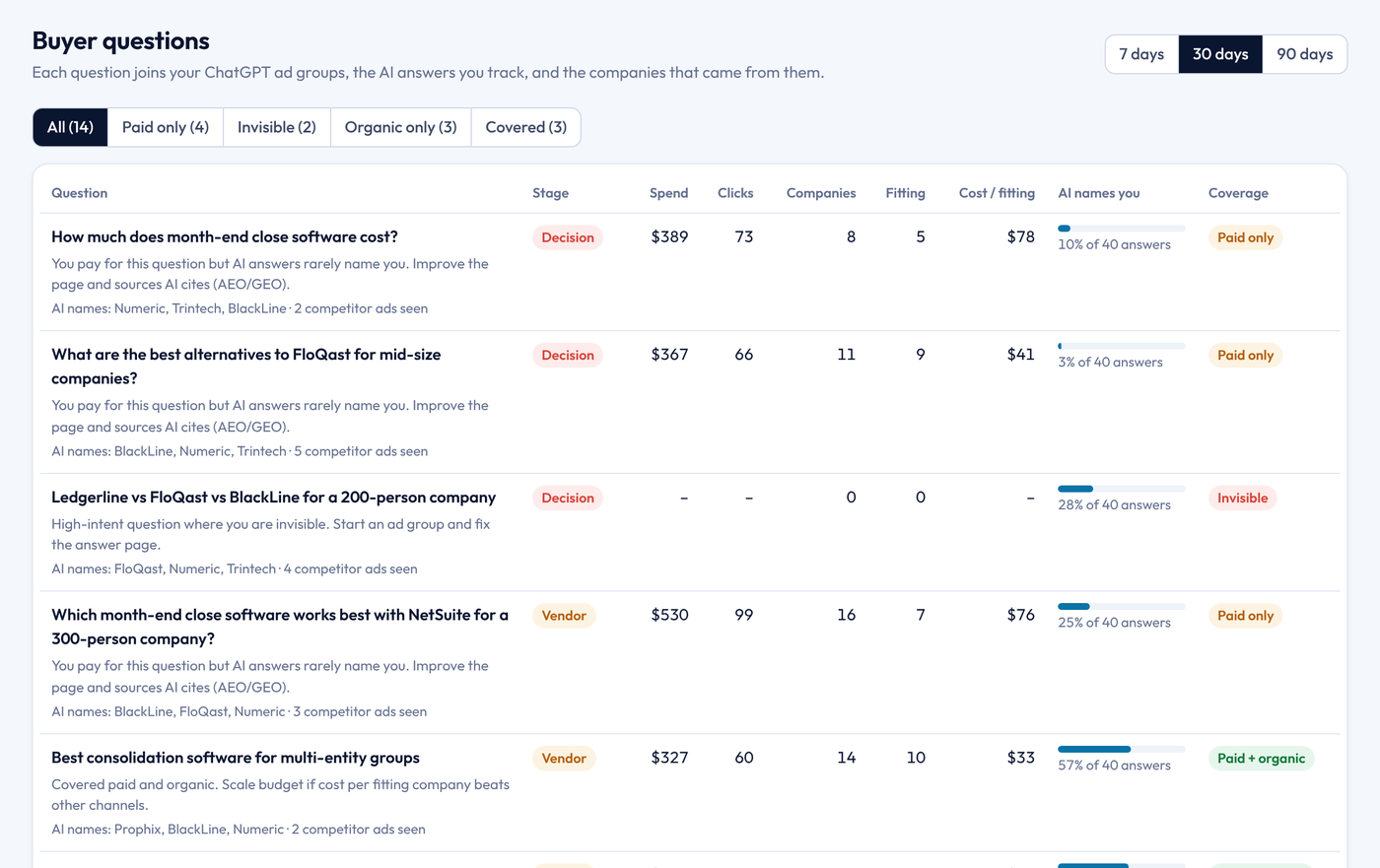Open the NetSuite 300-person company question
The height and width of the screenshot is (868, 1380).
(280, 627)
